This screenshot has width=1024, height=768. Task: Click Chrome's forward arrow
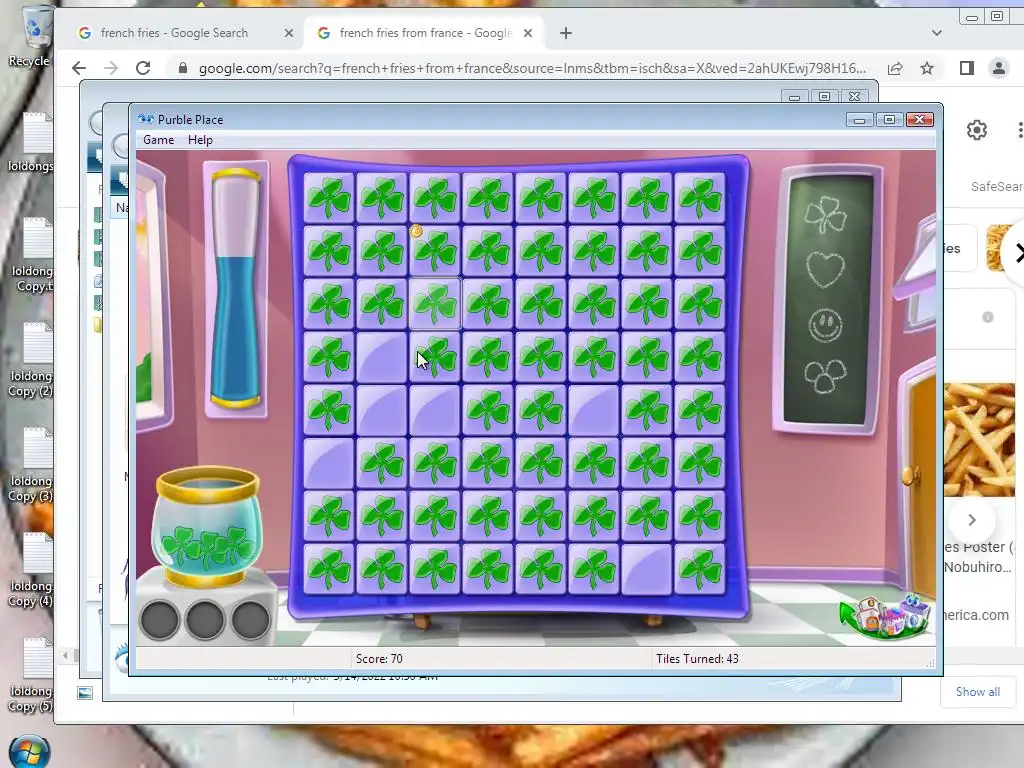pyautogui.click(x=111, y=68)
